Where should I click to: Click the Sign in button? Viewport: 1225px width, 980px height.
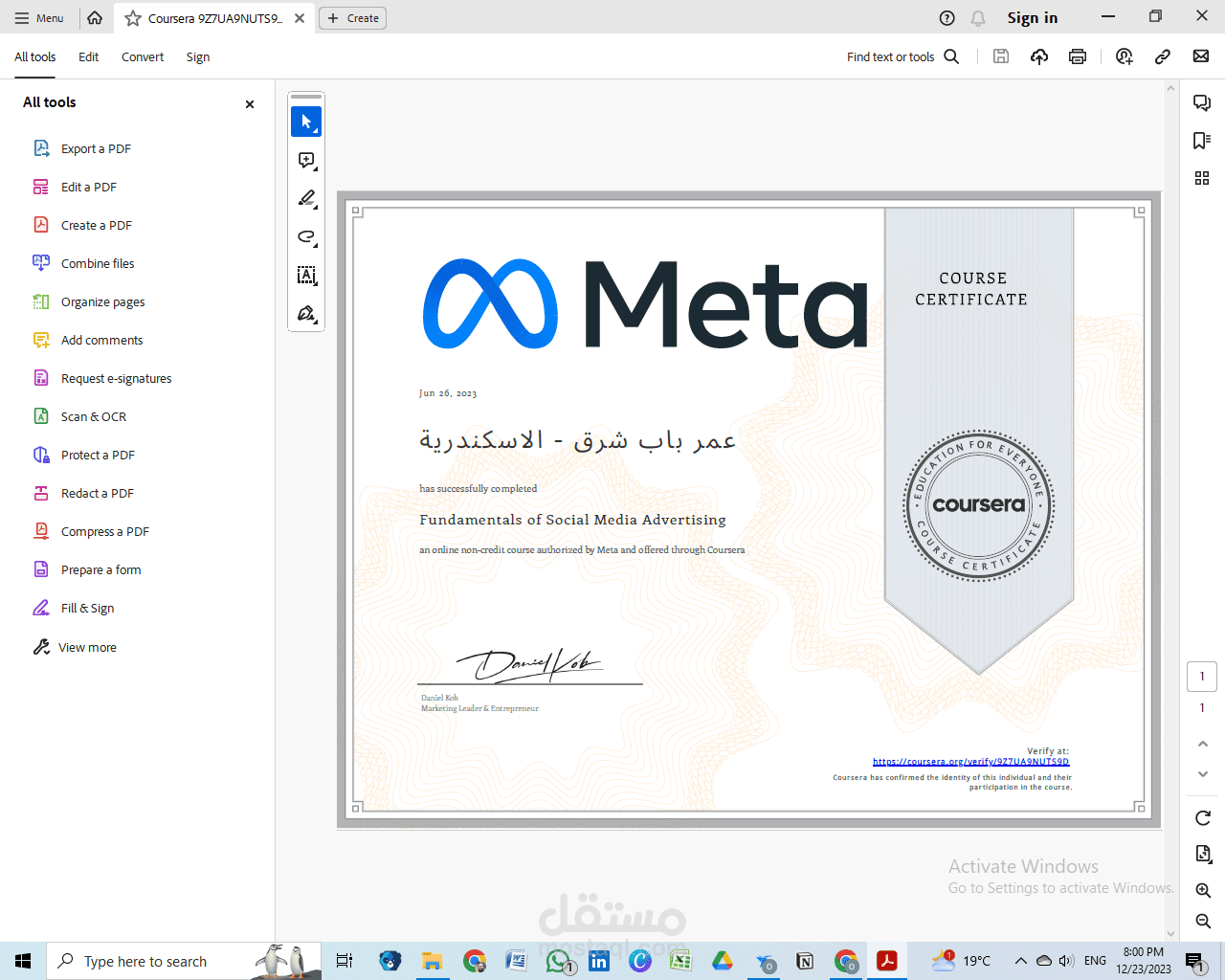click(1032, 18)
